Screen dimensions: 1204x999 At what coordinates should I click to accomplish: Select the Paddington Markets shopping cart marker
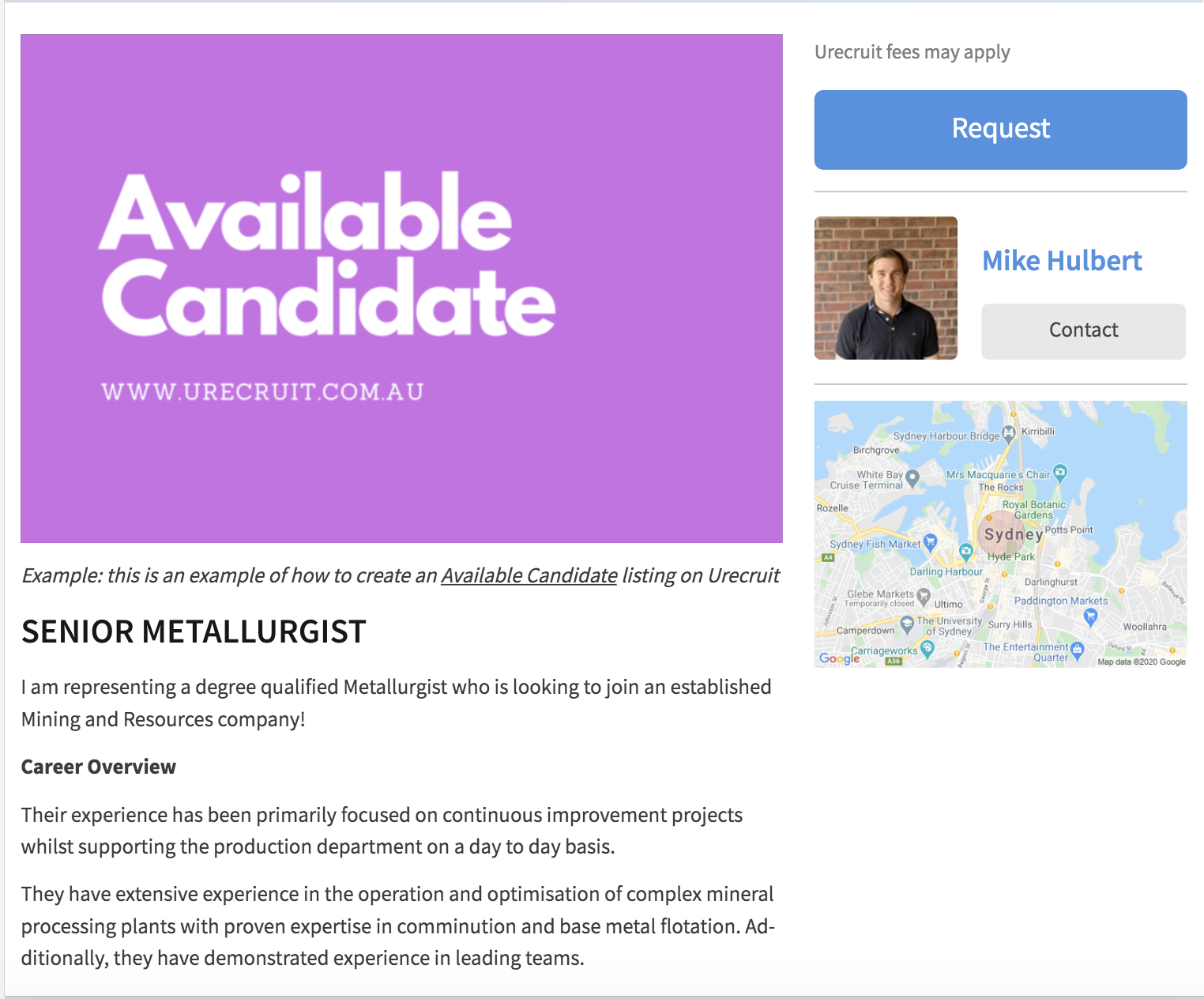coord(1090,616)
